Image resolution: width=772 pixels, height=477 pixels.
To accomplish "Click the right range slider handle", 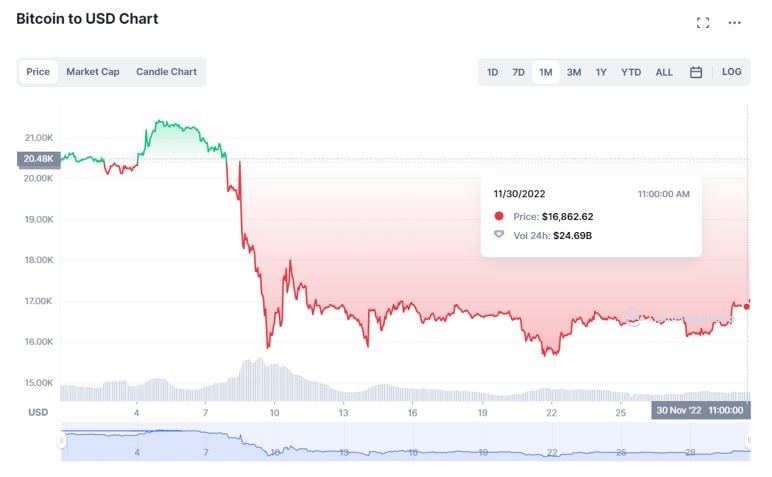I will pyautogui.click(x=748, y=440).
